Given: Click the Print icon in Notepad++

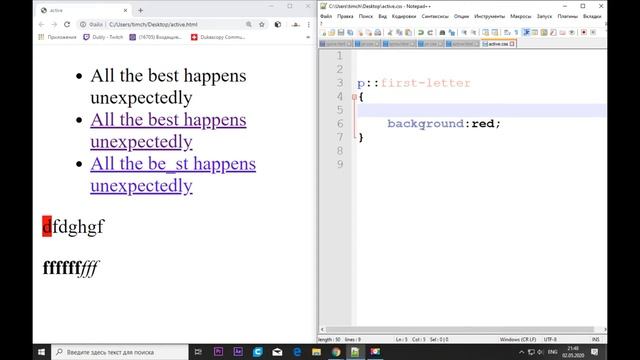Looking at the screenshot, I should (x=378, y=32).
